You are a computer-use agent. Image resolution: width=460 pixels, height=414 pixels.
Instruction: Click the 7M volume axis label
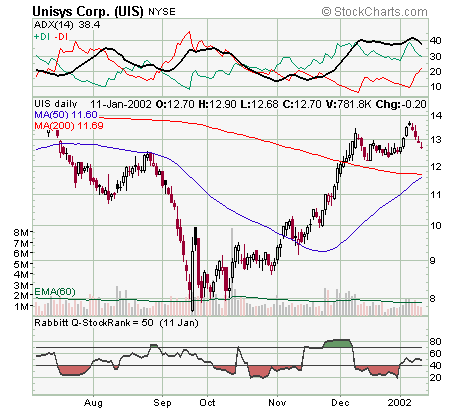click(21, 243)
